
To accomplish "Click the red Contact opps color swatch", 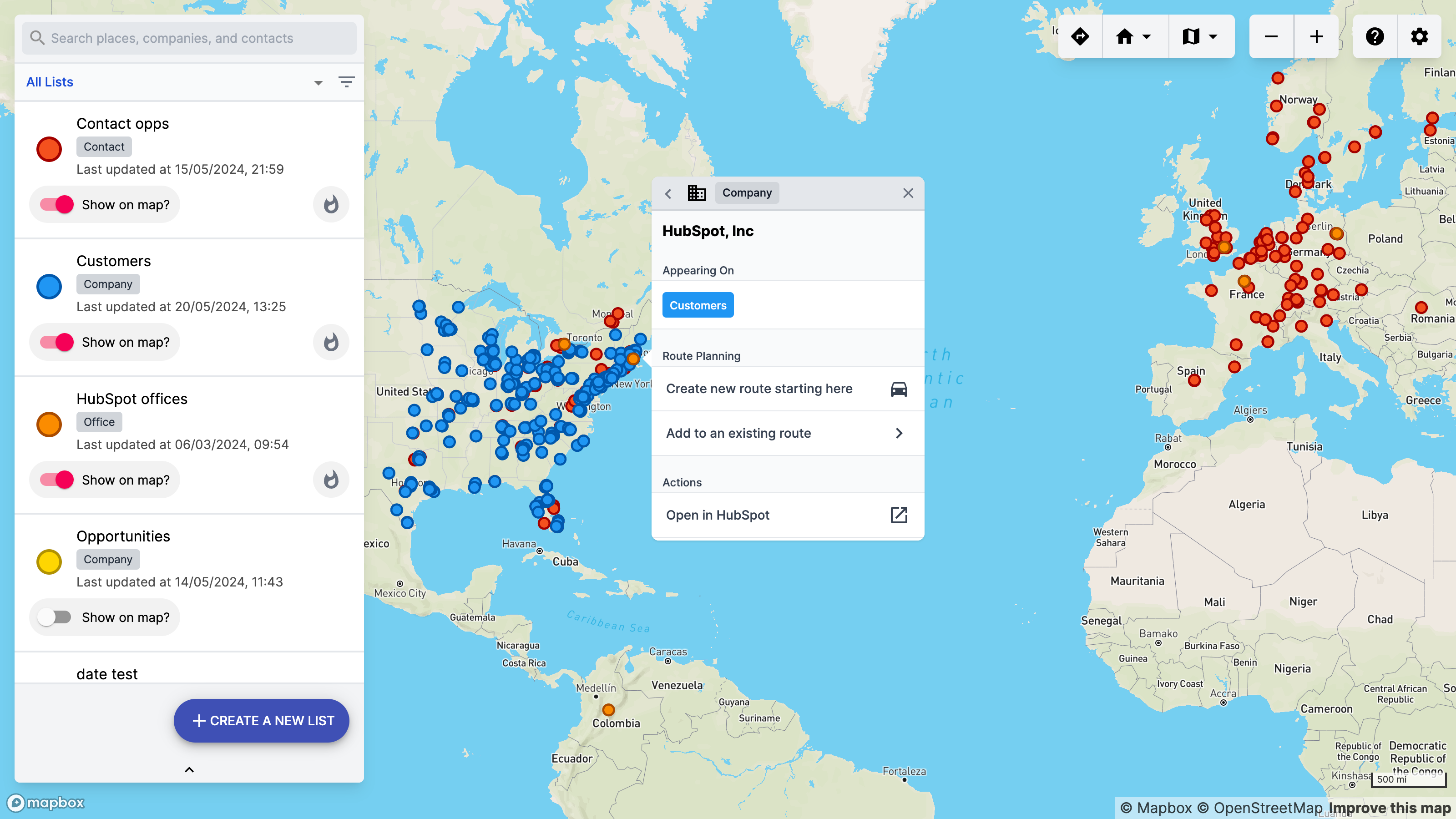I will 49,149.
